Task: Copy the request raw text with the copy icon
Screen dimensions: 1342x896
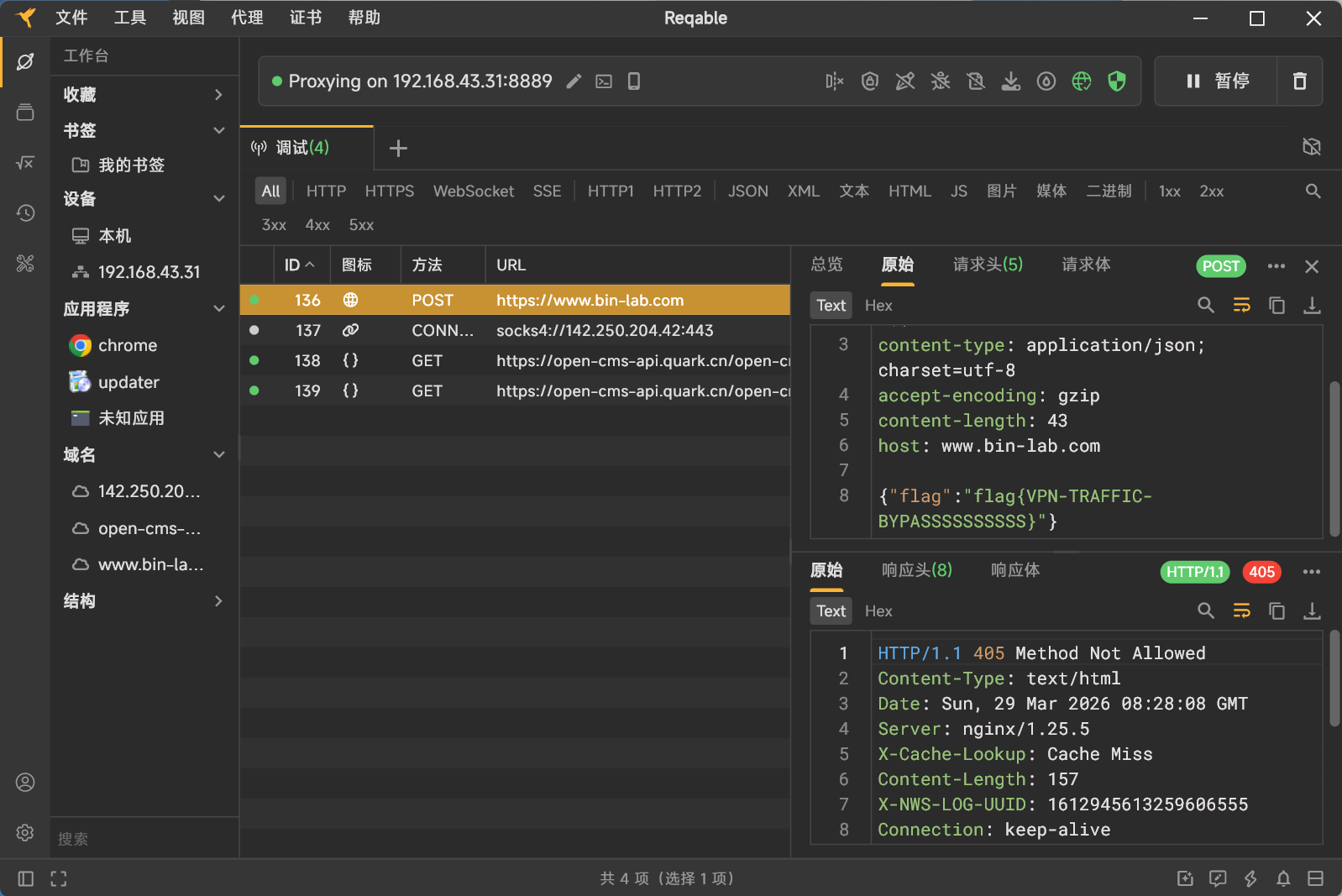Action: click(1276, 306)
